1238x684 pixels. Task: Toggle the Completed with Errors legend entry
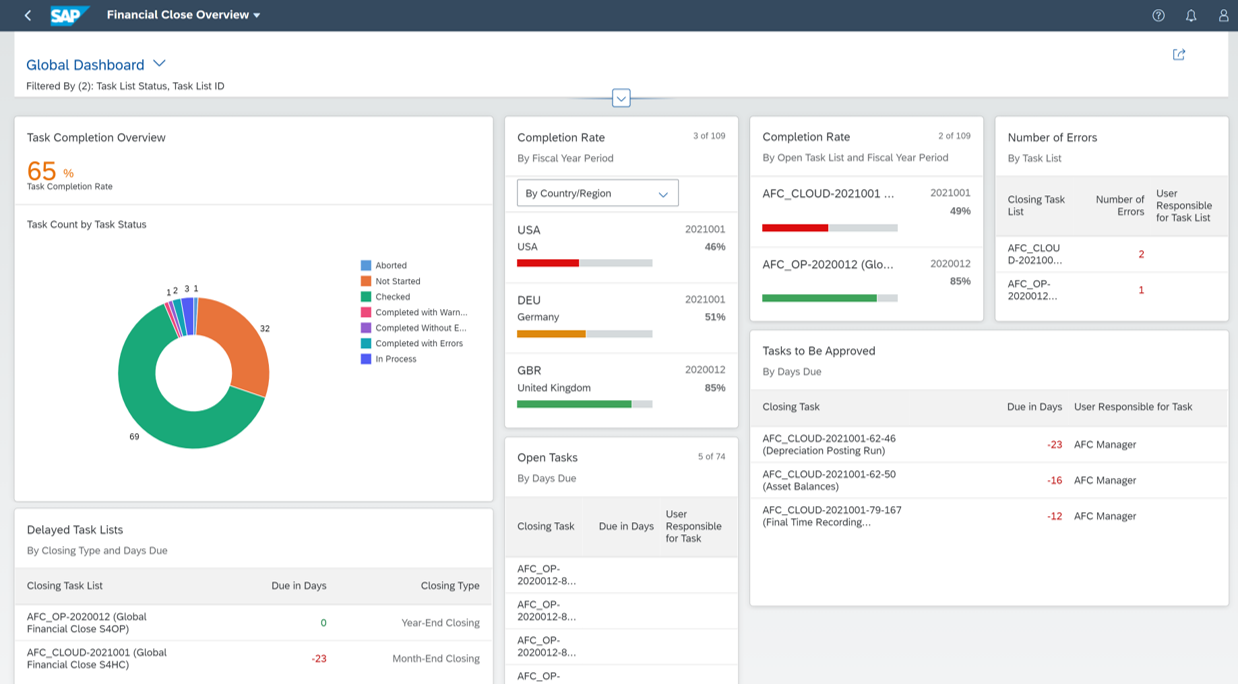point(418,343)
